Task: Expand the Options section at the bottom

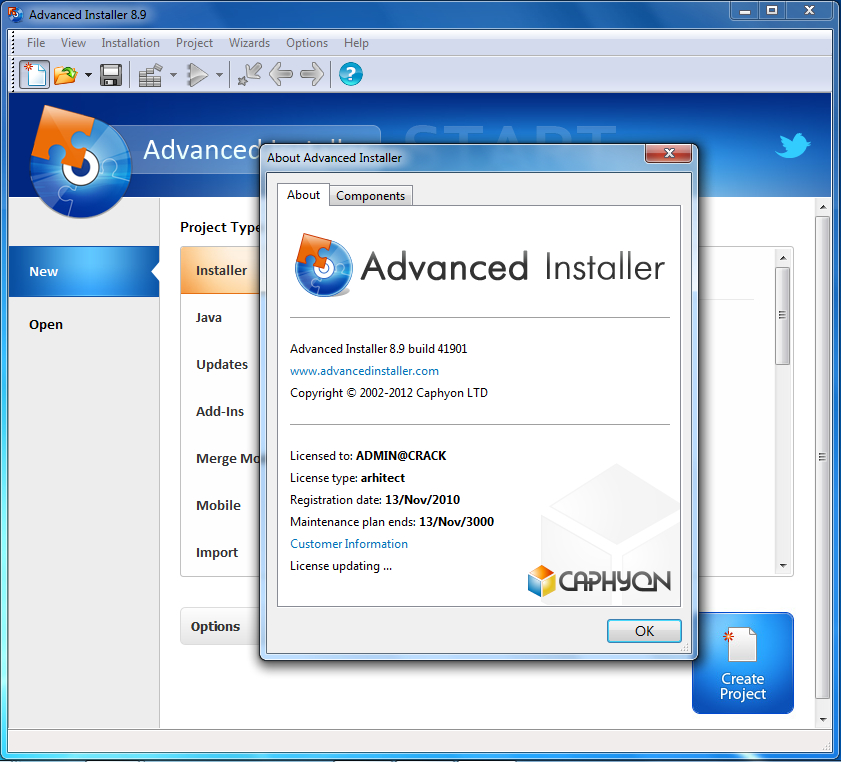Action: click(x=217, y=626)
